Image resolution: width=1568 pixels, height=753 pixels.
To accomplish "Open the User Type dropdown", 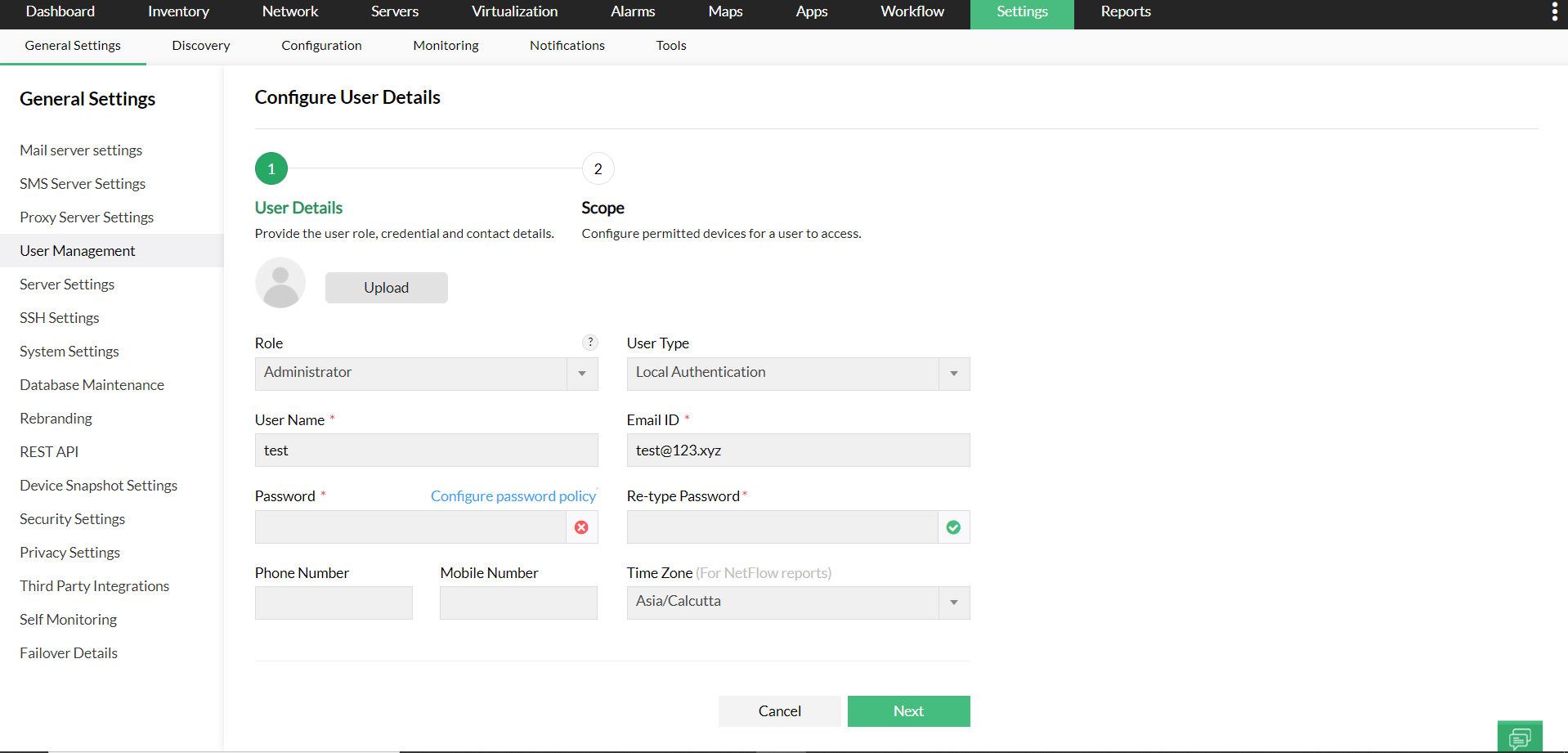I will [953, 374].
